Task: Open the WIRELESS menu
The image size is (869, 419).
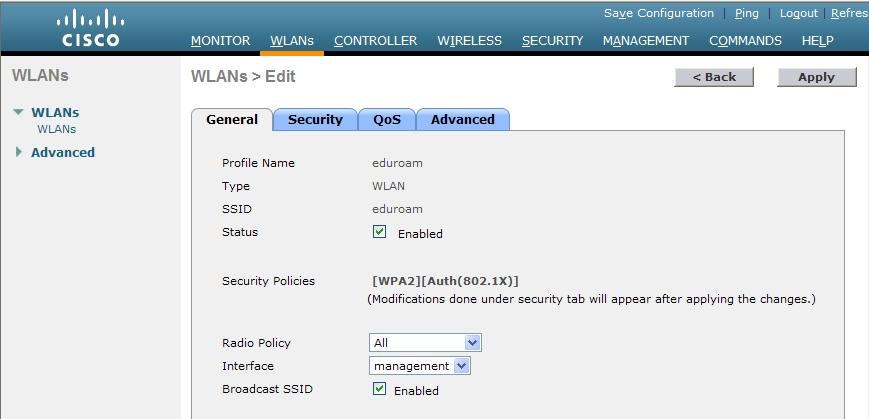Action: 469,40
